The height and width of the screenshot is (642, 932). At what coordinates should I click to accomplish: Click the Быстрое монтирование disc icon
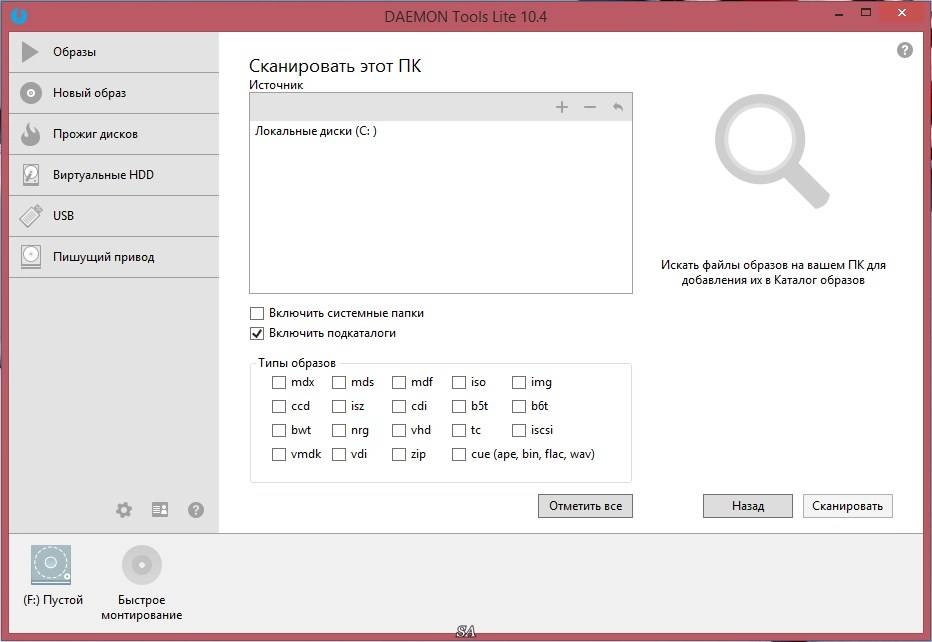click(x=141, y=565)
